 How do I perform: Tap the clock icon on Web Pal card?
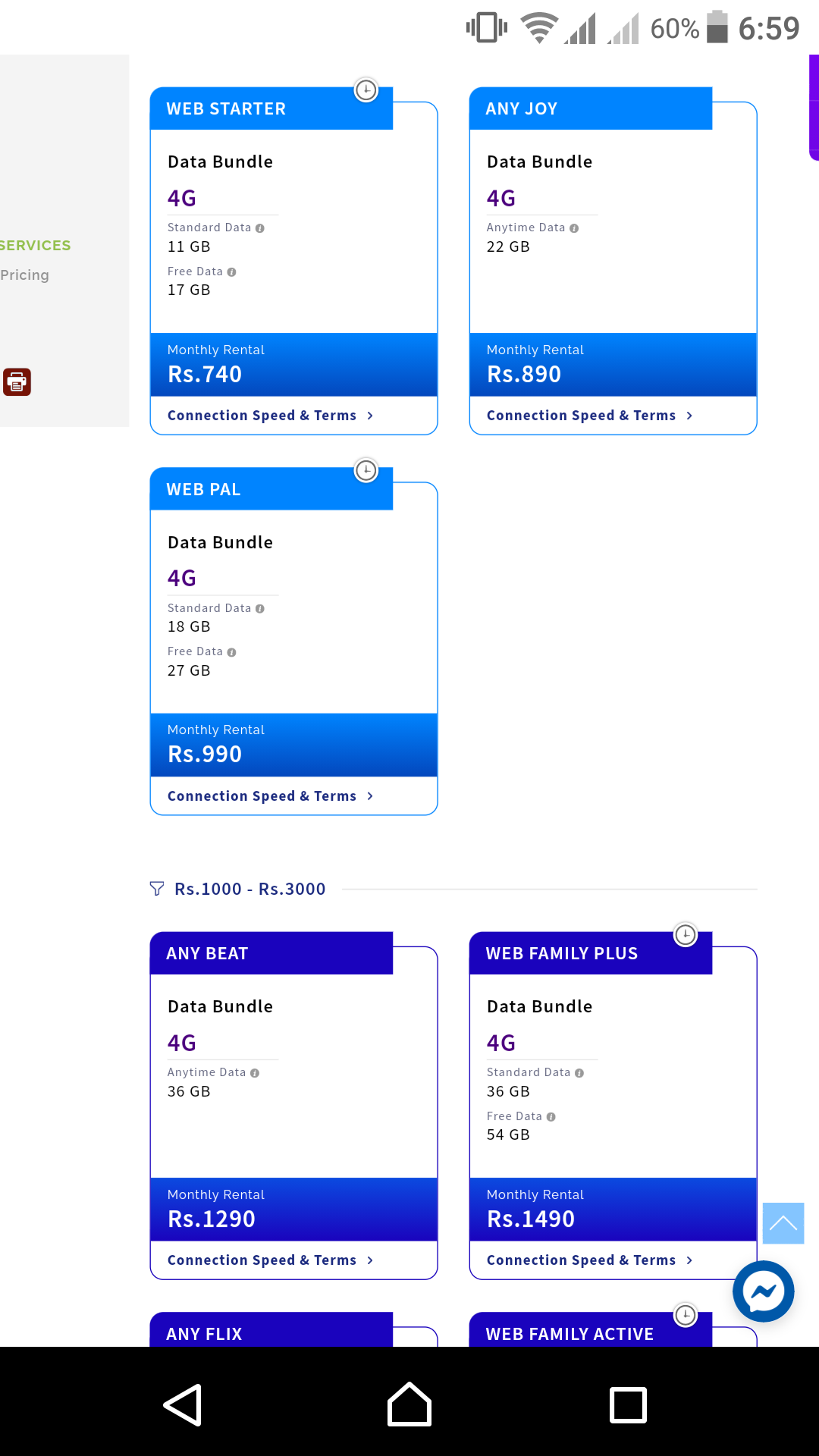pyautogui.click(x=366, y=470)
